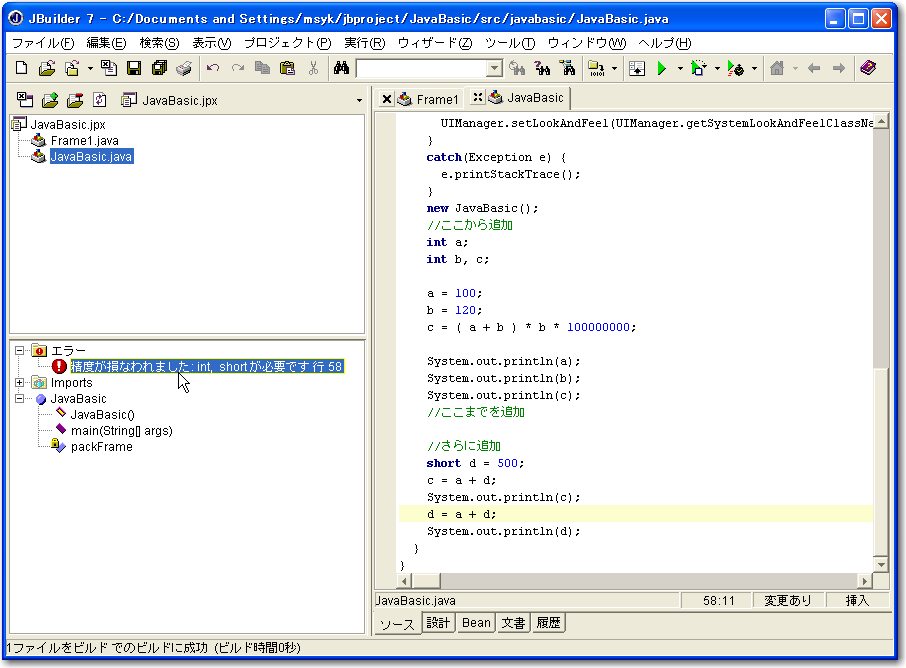Click the binoculars Find icon

pyautogui.click(x=341, y=68)
